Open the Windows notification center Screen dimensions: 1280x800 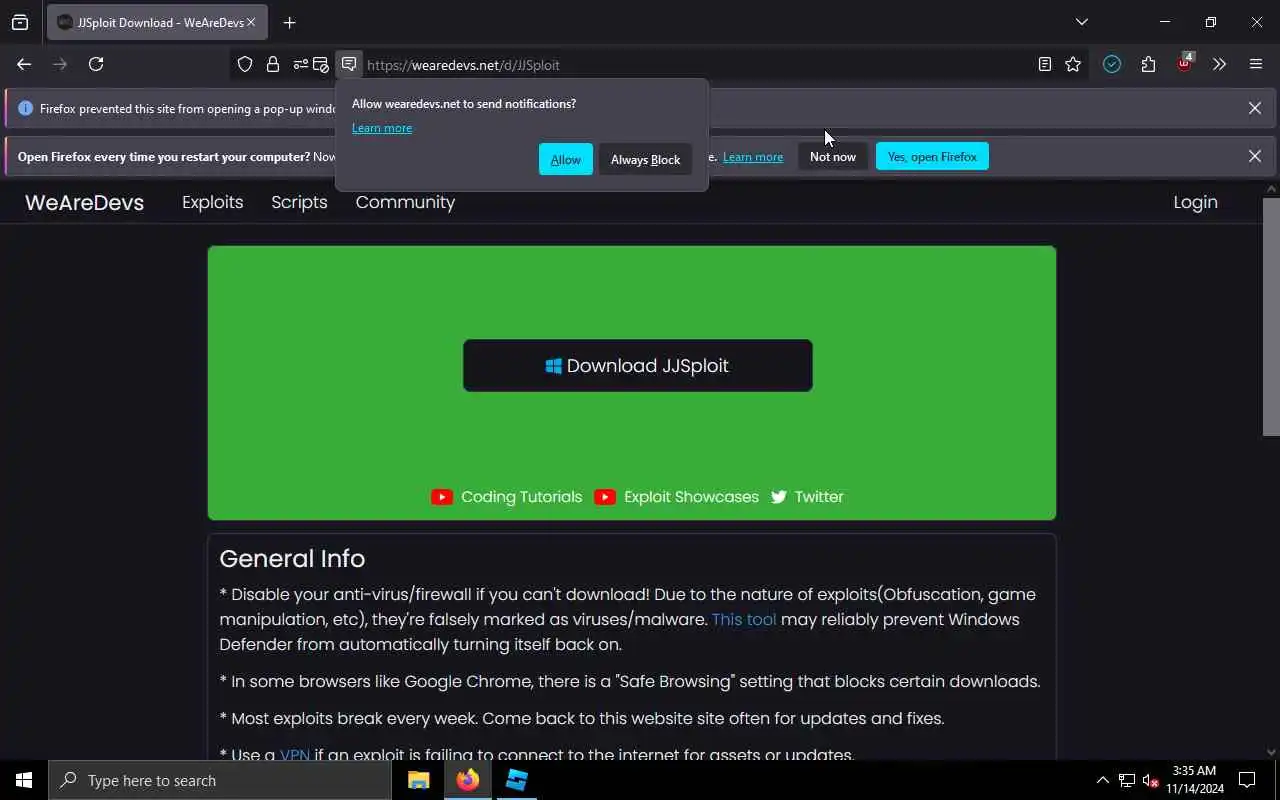[1247, 780]
